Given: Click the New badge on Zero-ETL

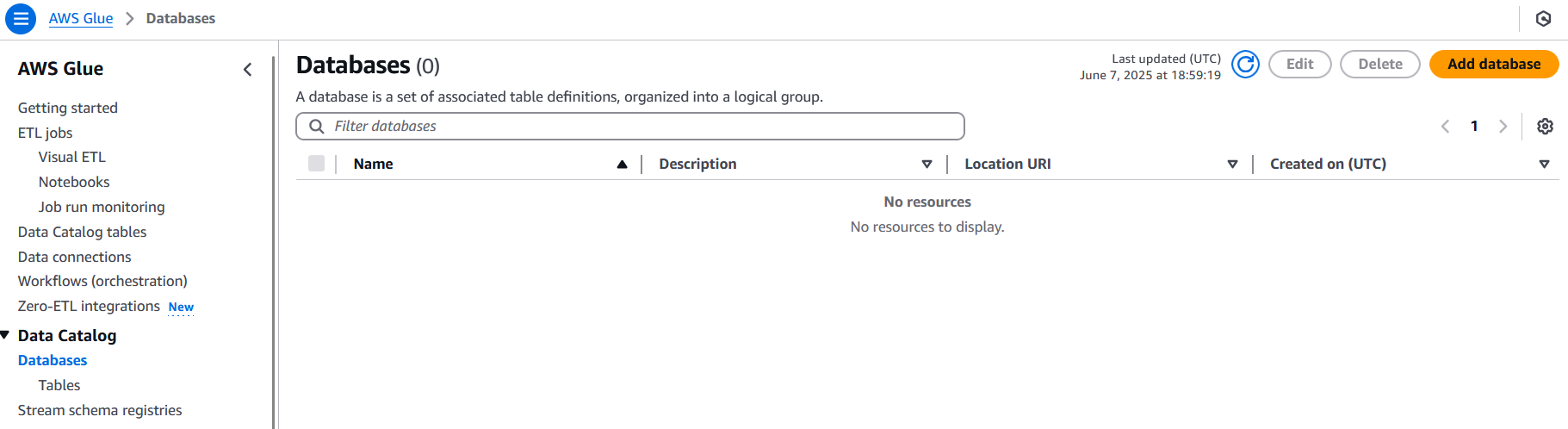Looking at the screenshot, I should coord(181,307).
